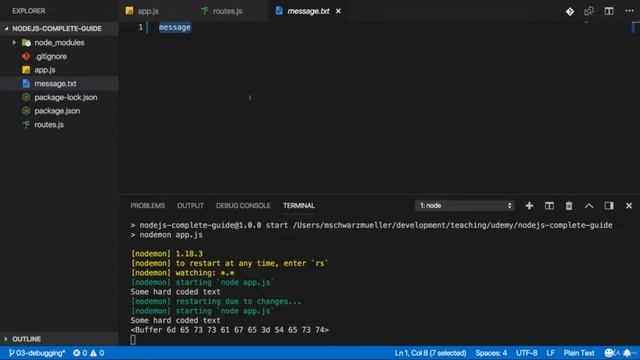Screen dimensions: 640x360
Task: Click the Buffer hex output line in terminal
Action: pos(229,330)
